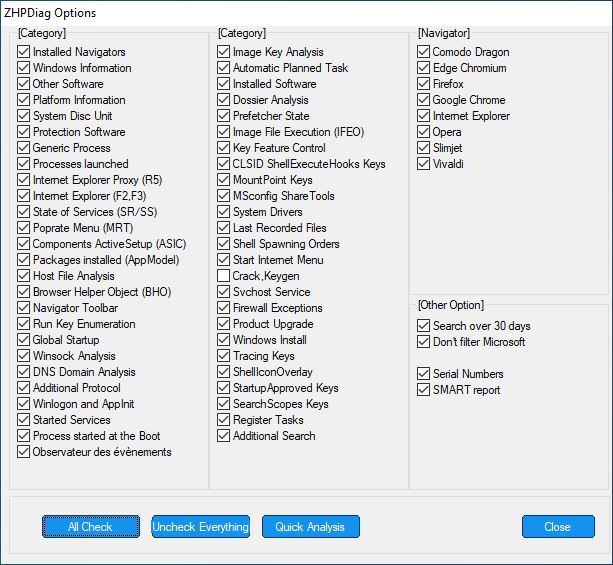Viewport: 613px width, 565px height.
Task: Uncheck Google Chrome navigator
Action: (423, 100)
